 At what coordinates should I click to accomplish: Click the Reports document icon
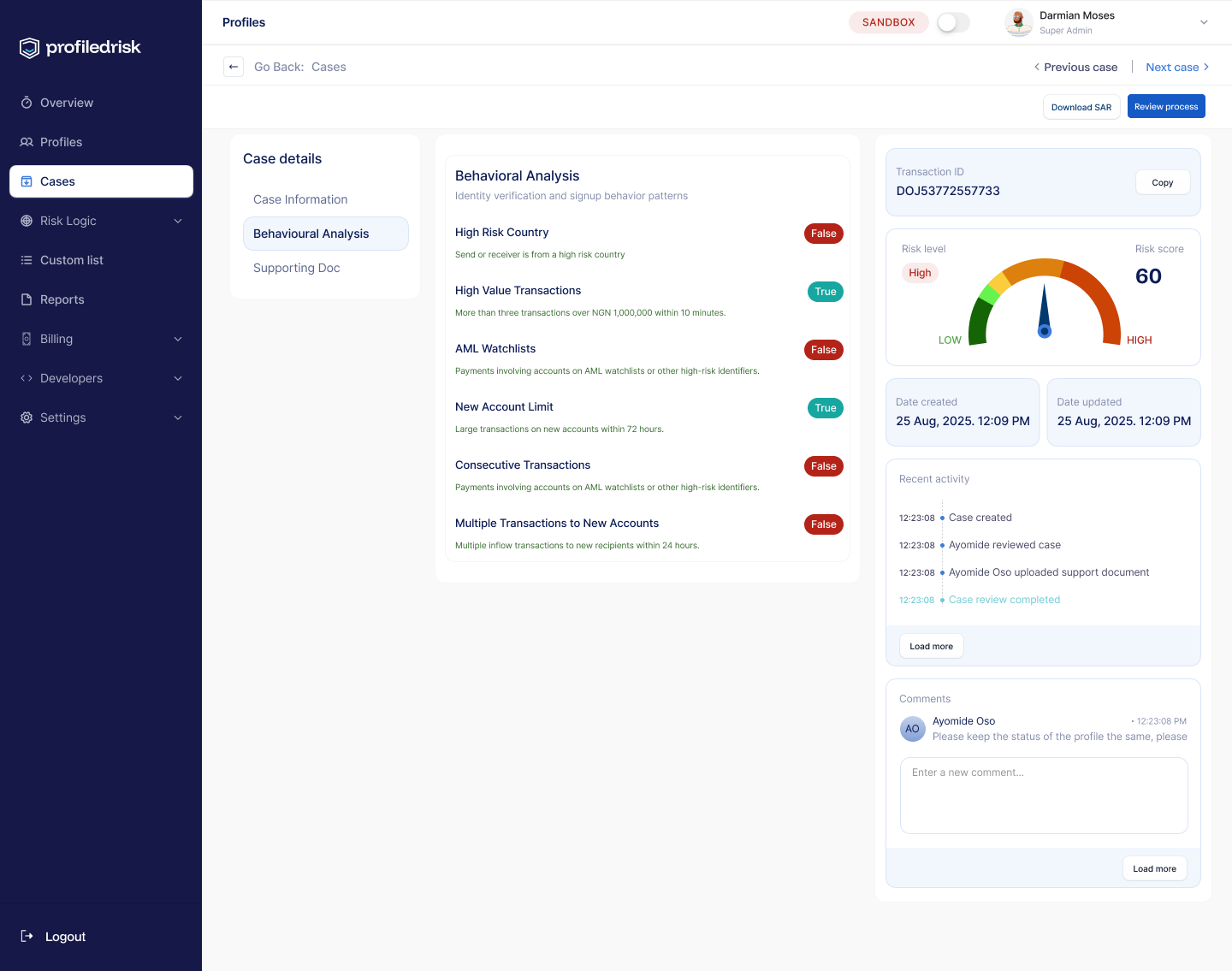click(x=27, y=299)
